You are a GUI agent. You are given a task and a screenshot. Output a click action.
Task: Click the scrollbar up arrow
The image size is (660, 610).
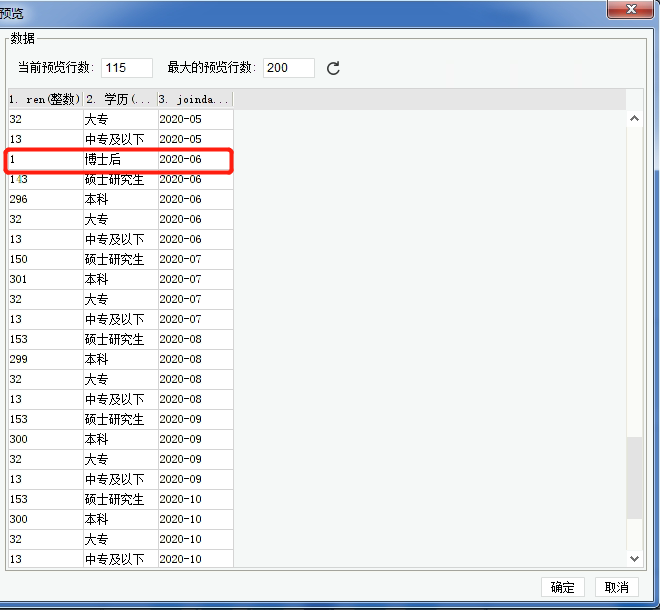(634, 119)
